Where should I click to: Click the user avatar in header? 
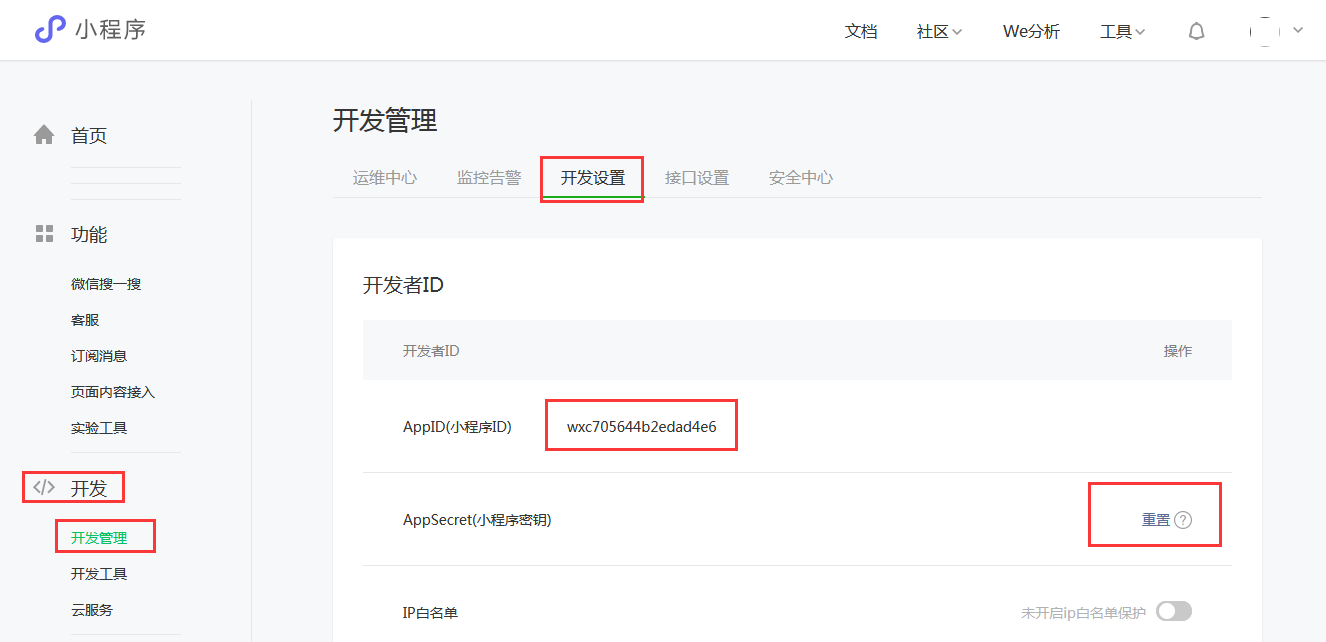pos(1265,31)
